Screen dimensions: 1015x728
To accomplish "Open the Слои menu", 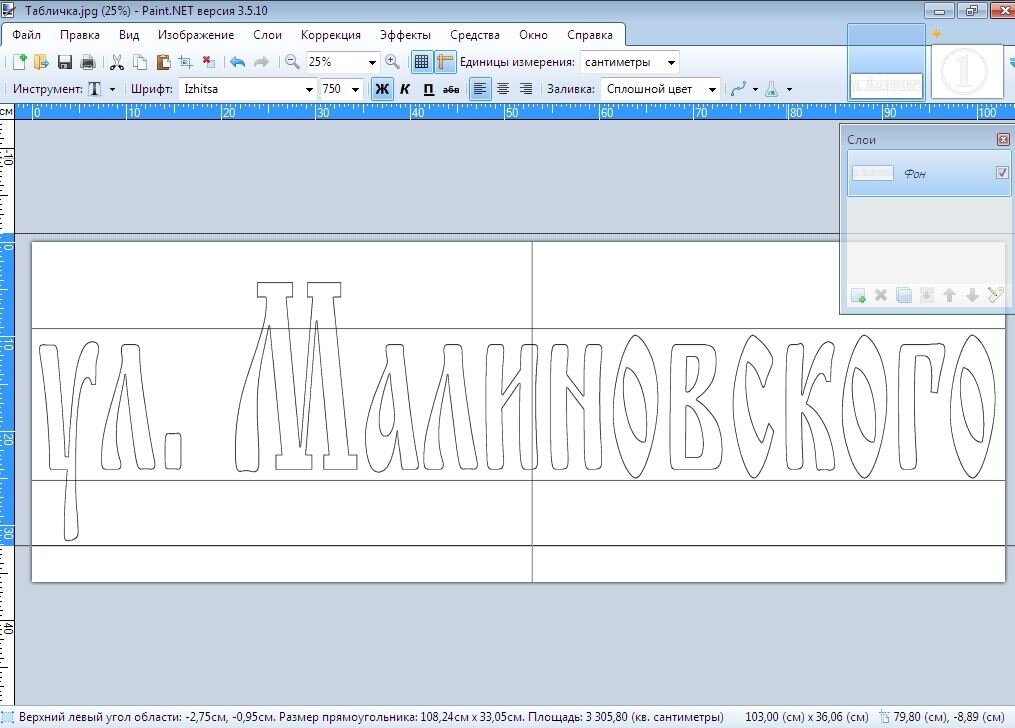I will click(x=267, y=35).
